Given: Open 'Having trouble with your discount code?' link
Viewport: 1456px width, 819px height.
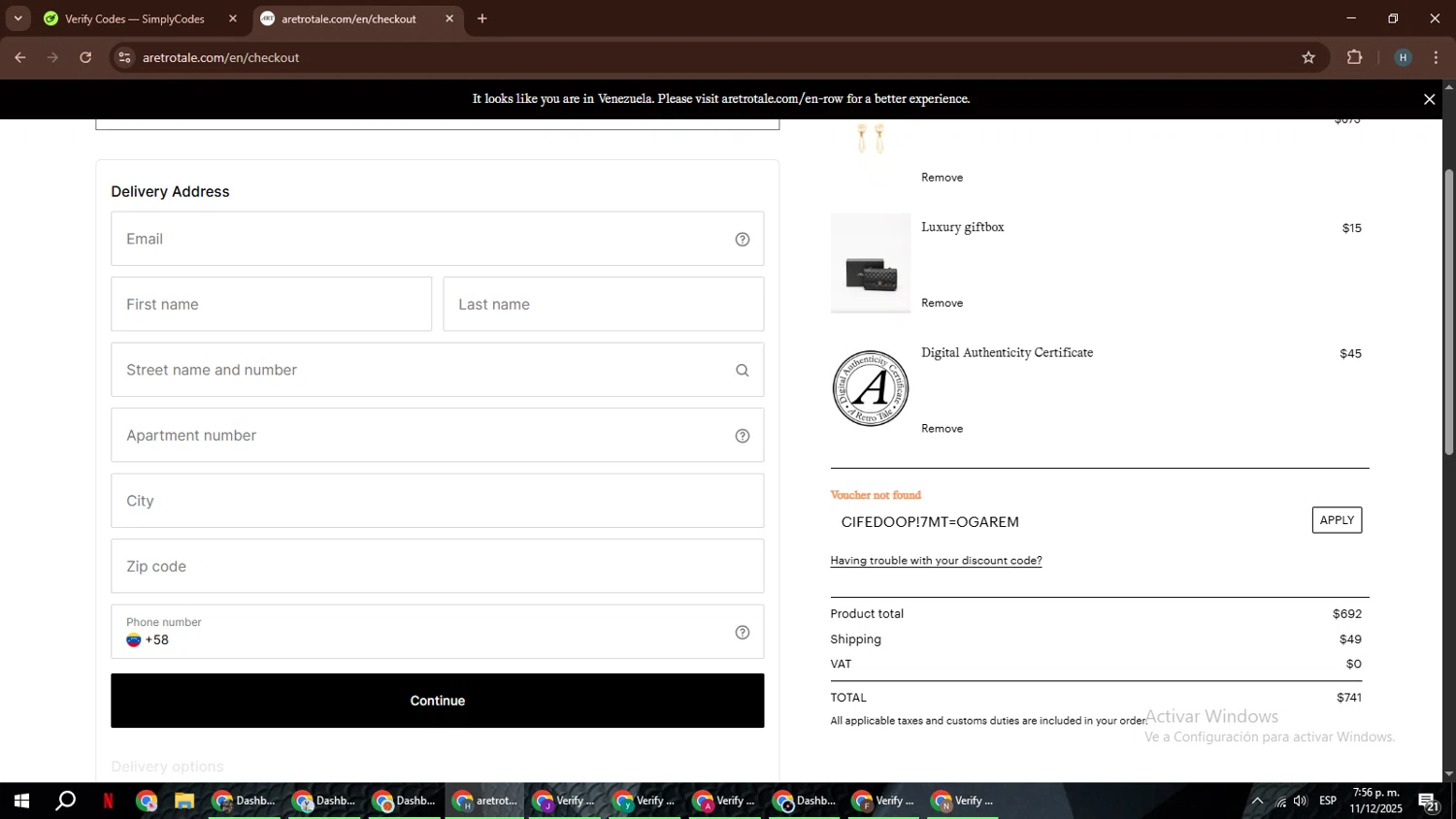Looking at the screenshot, I should 936,561.
